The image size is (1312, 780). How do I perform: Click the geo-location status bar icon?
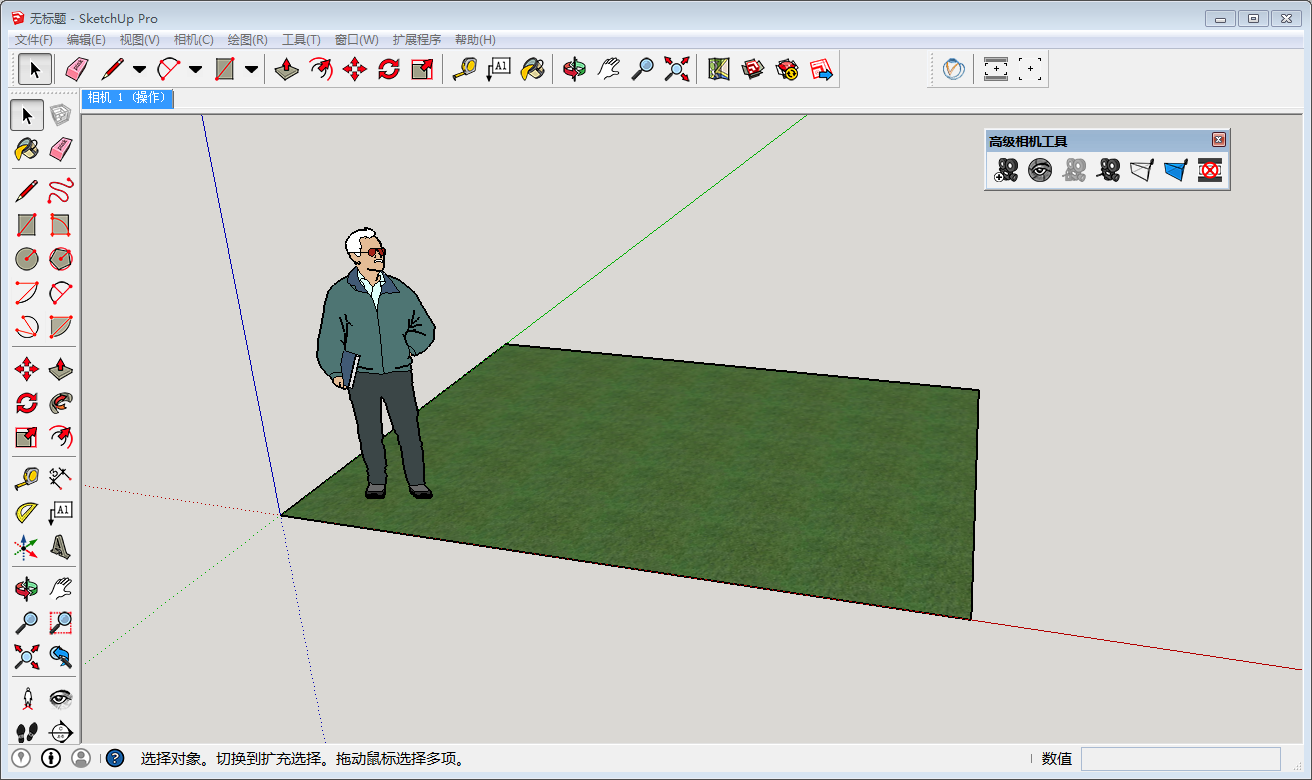tap(21, 758)
